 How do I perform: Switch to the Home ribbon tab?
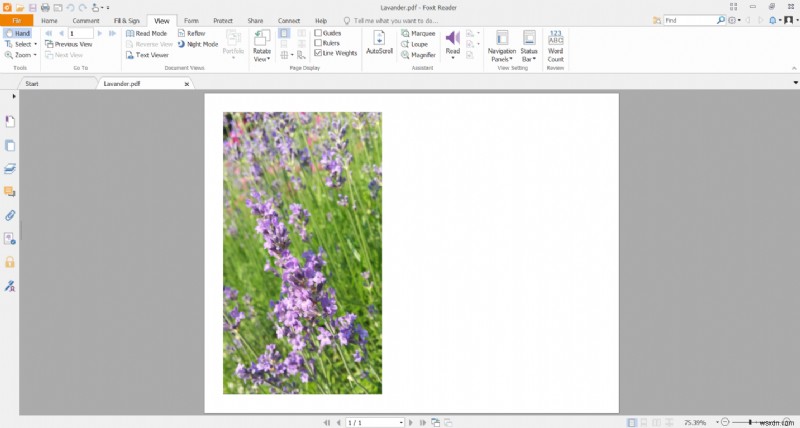(49, 21)
